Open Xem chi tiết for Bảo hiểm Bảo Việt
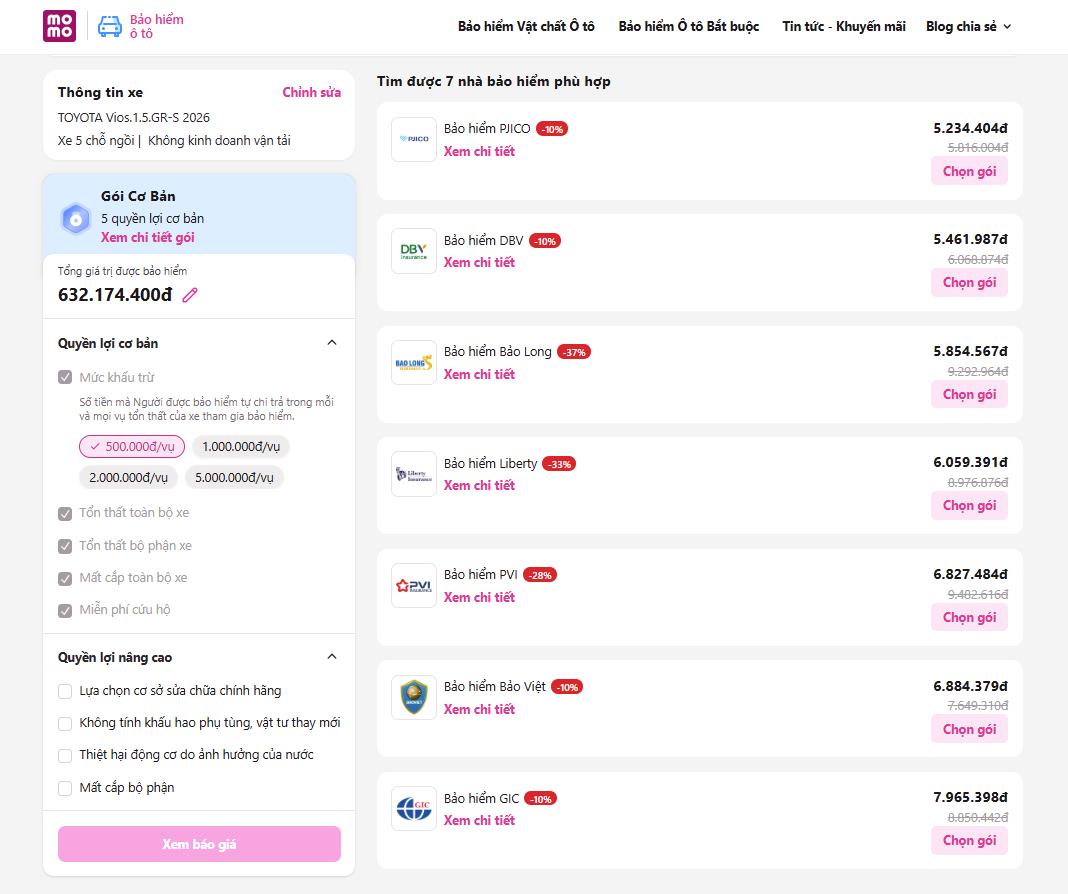 pyautogui.click(x=479, y=709)
